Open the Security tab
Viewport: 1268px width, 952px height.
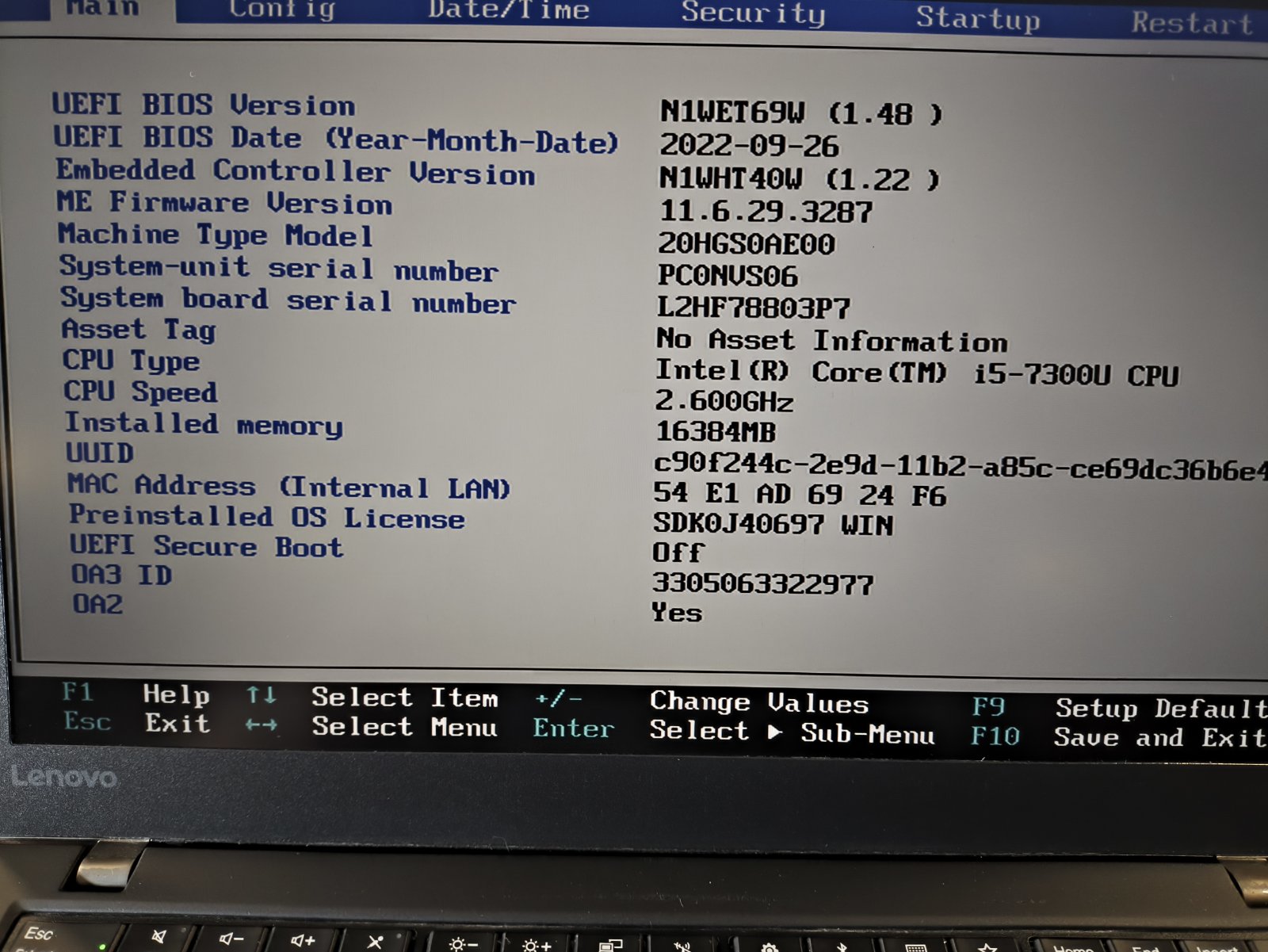[753, 13]
